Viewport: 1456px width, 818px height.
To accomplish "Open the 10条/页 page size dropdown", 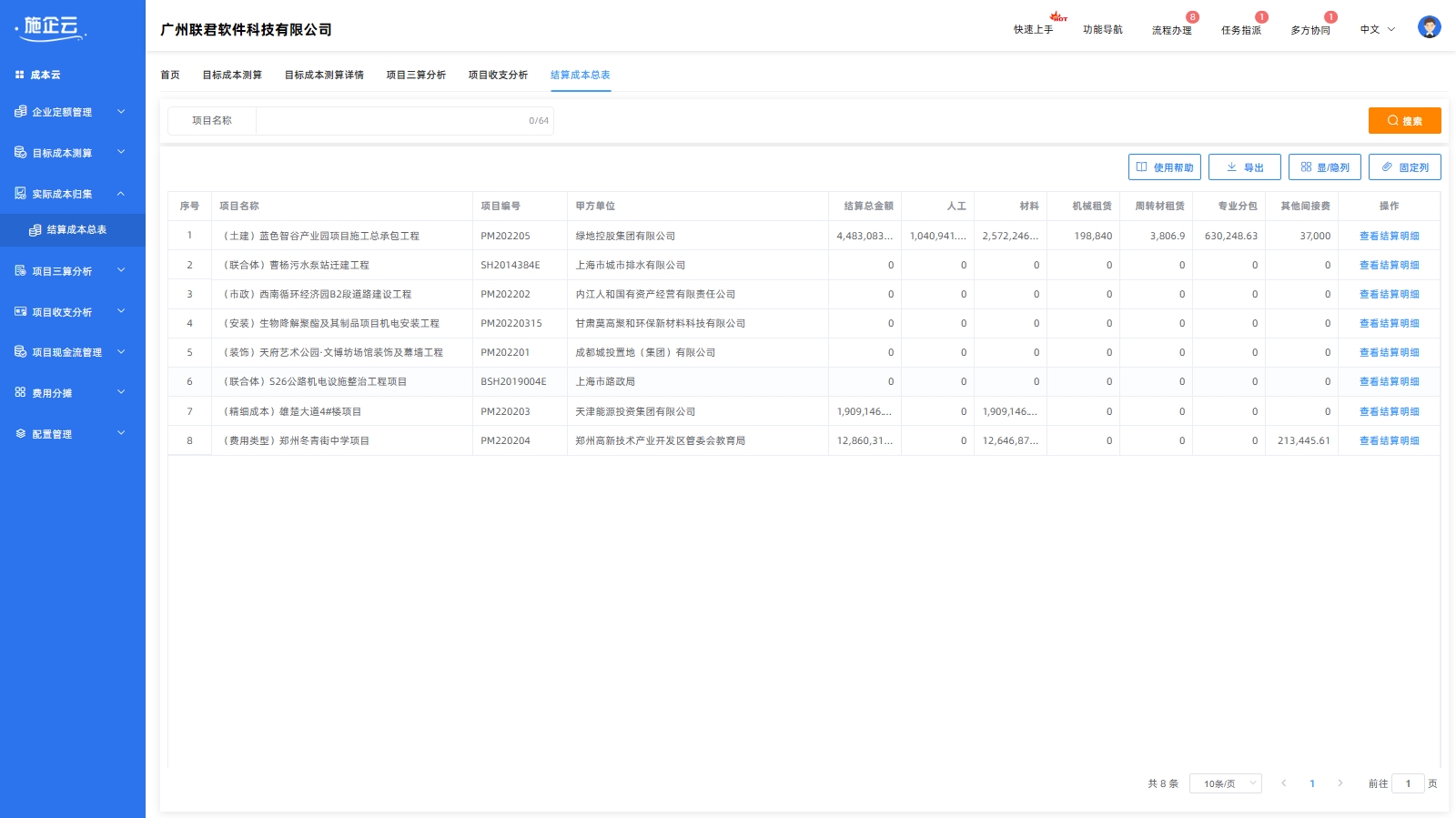I will (1226, 783).
